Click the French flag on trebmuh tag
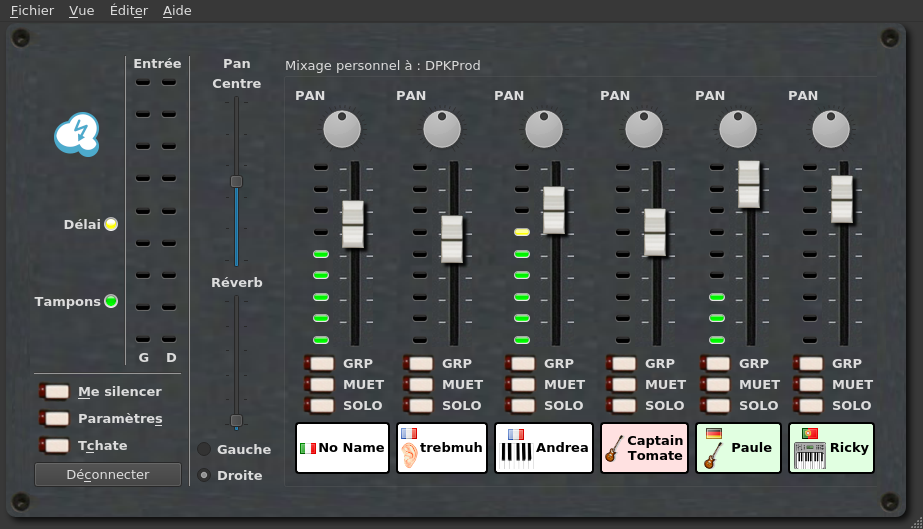 [x=409, y=434]
